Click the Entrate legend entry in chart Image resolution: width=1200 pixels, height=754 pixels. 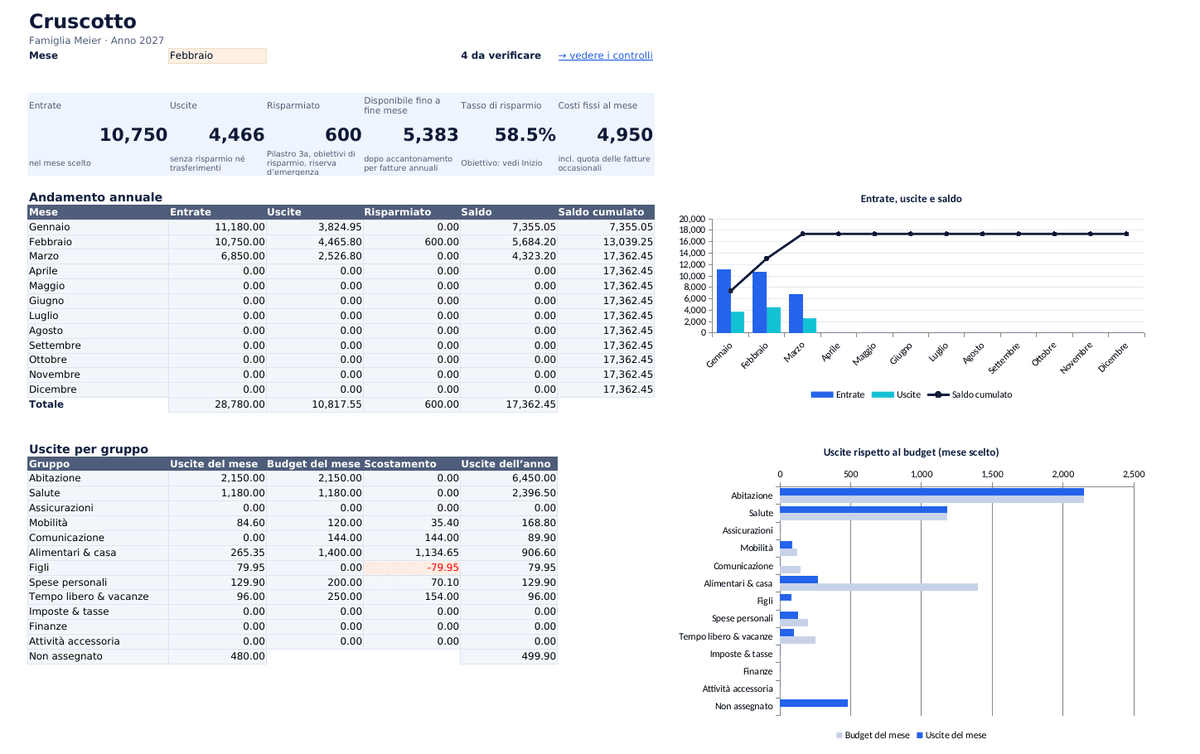point(838,395)
